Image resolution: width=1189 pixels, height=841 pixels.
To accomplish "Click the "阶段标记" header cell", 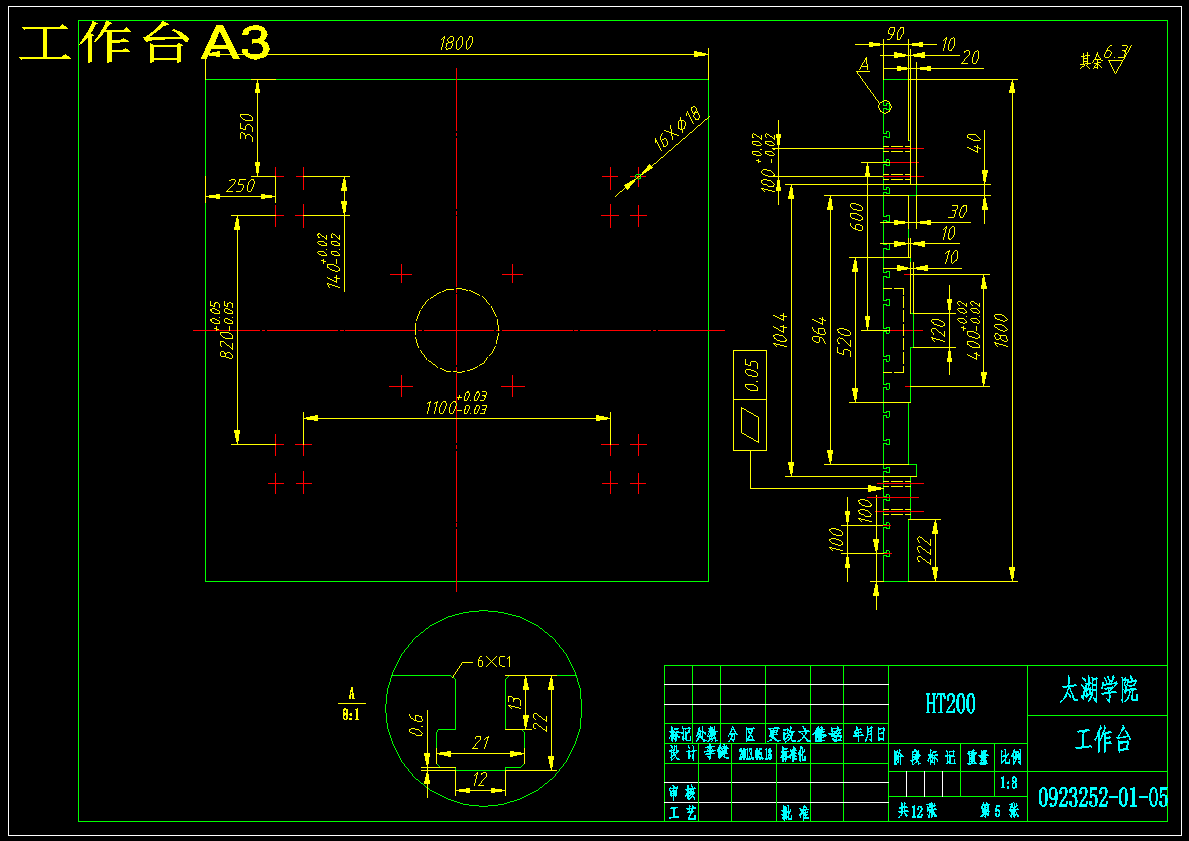I will point(924,756).
